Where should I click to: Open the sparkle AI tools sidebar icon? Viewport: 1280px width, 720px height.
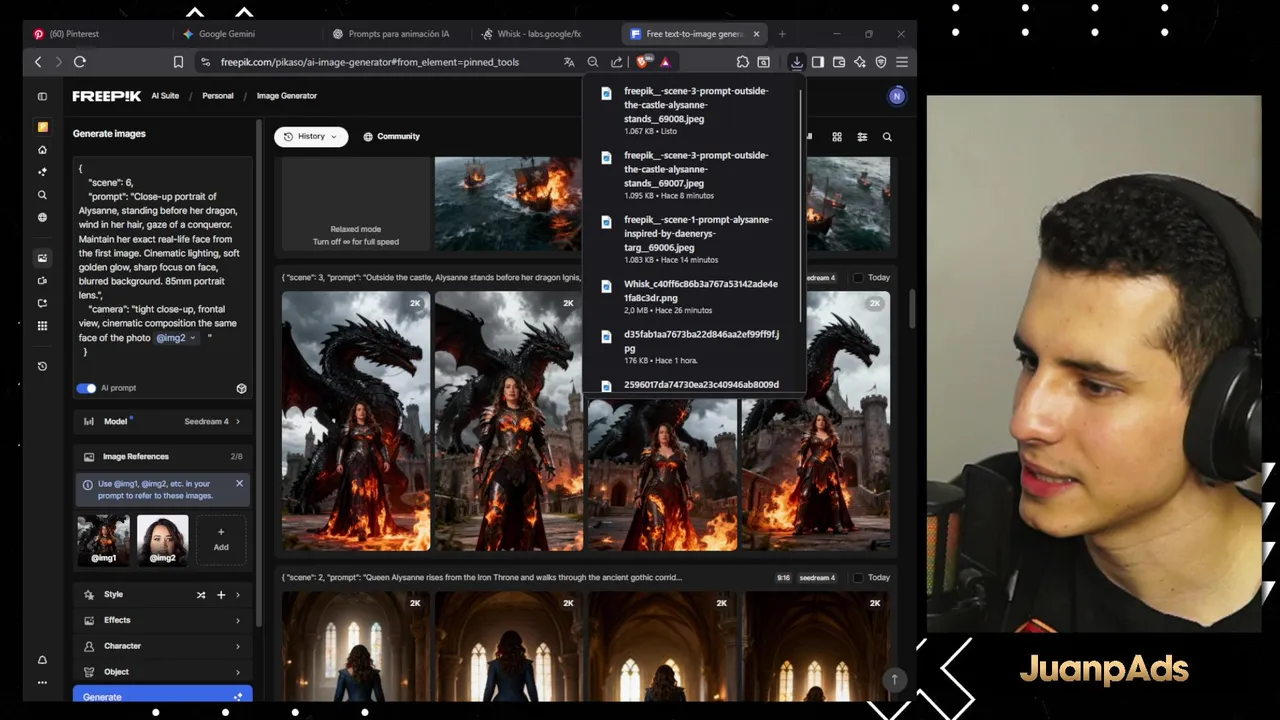pyautogui.click(x=42, y=172)
